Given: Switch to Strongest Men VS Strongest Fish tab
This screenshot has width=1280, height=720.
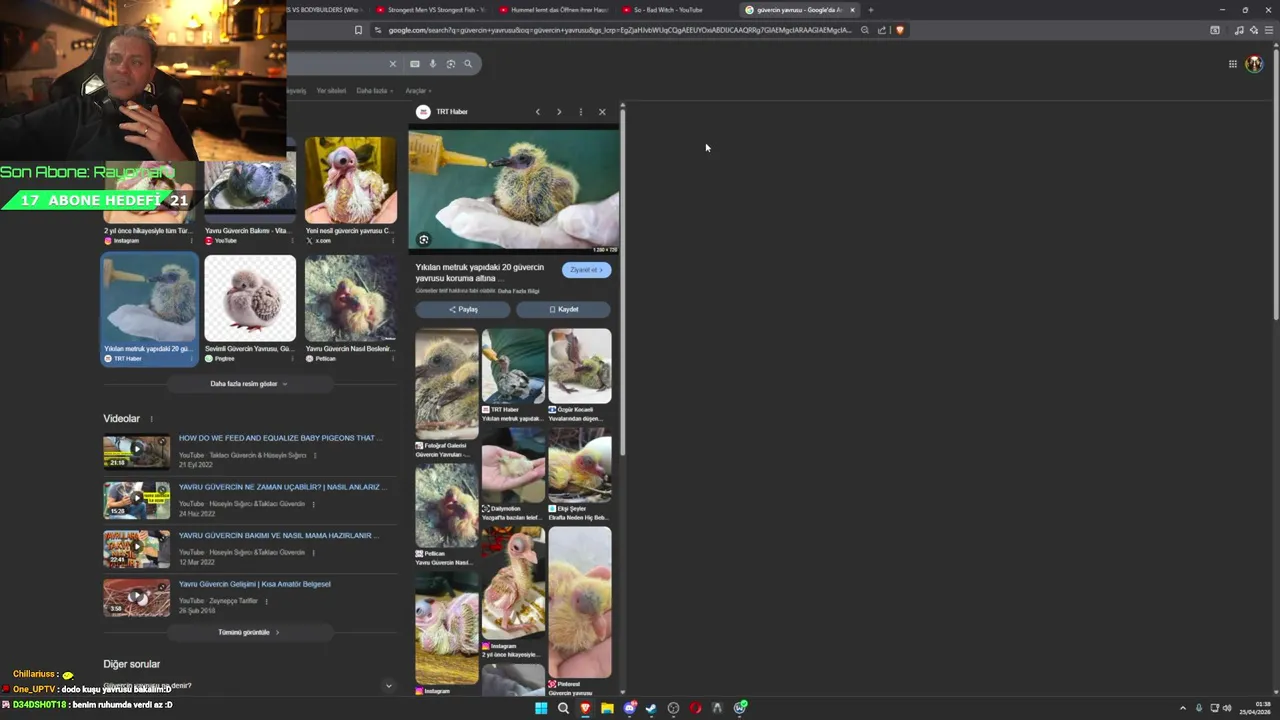Looking at the screenshot, I should click(x=431, y=10).
